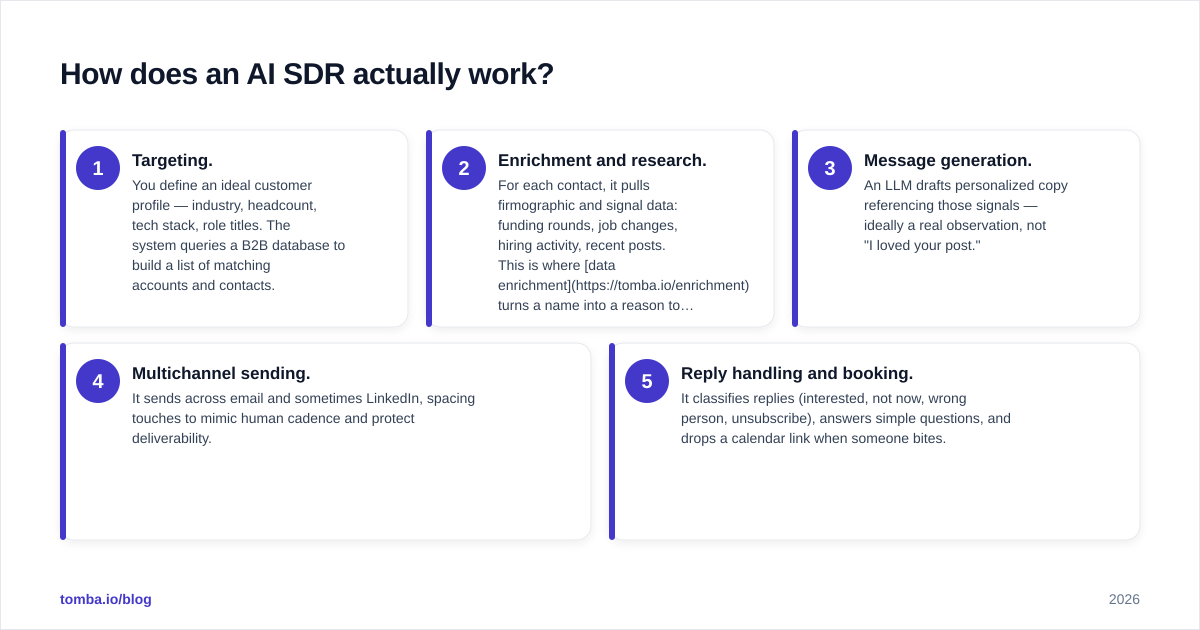This screenshot has height=630, width=1200.
Task: Click the word 'deliverability.' in card 4
Action: coord(172,438)
